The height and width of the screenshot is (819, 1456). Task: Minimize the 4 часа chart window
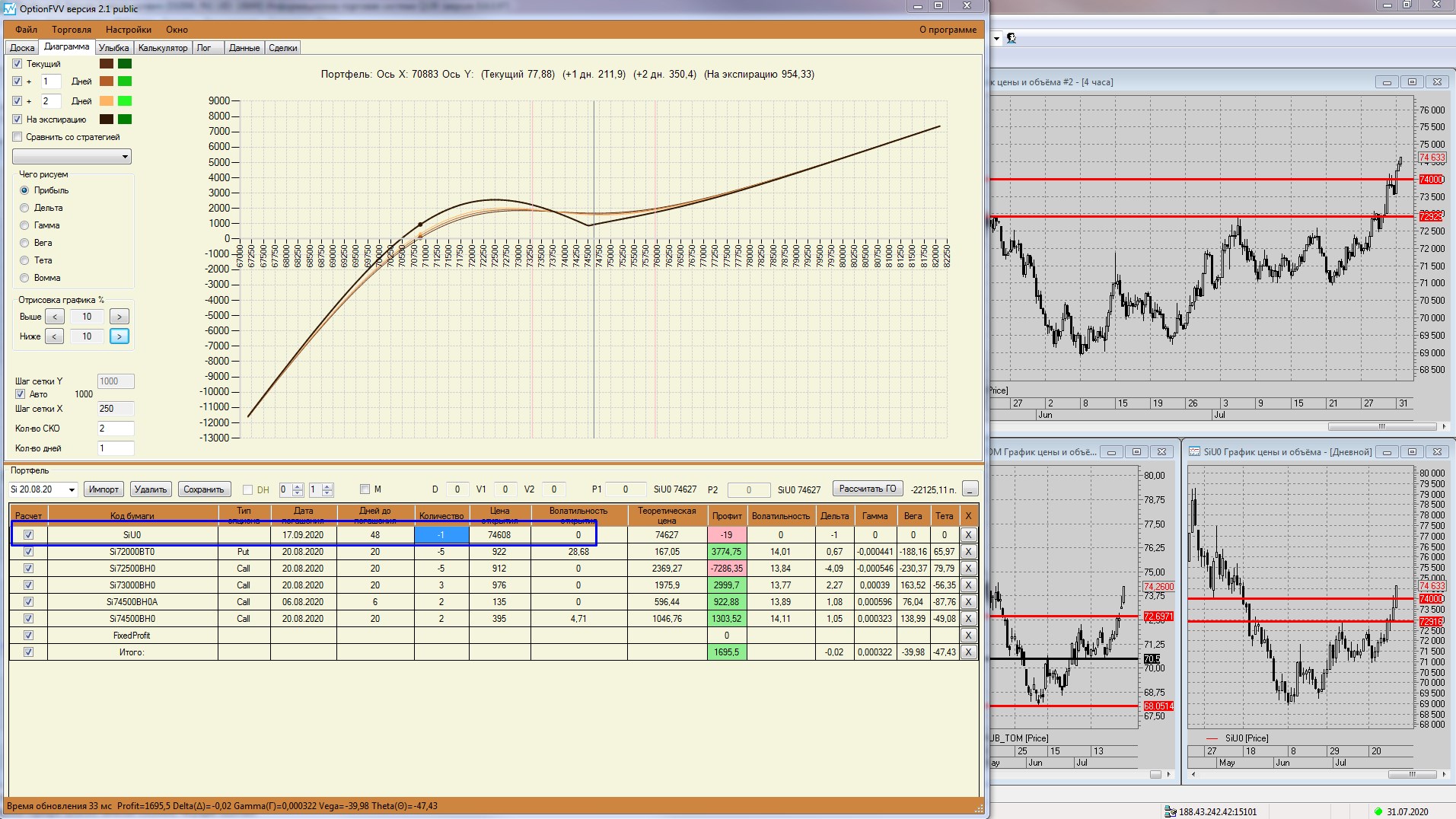click(x=1387, y=82)
